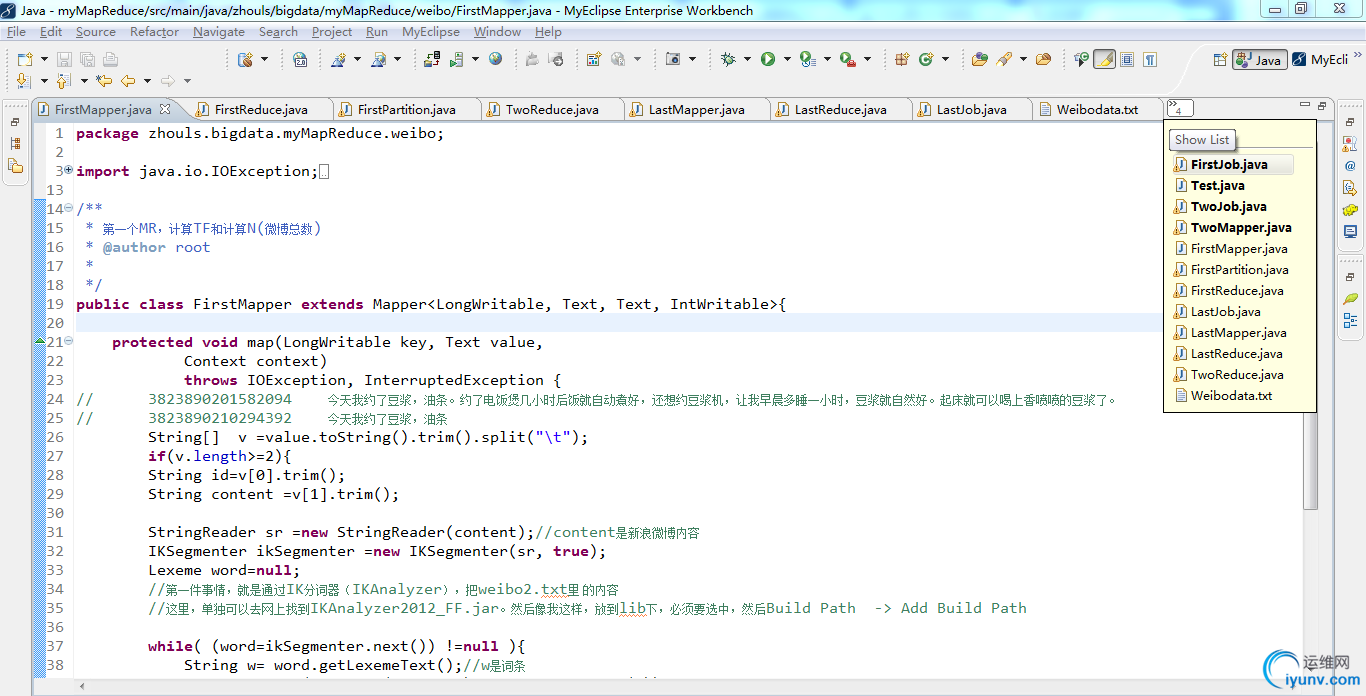Expand folded import block on line 3

[x=68, y=171]
